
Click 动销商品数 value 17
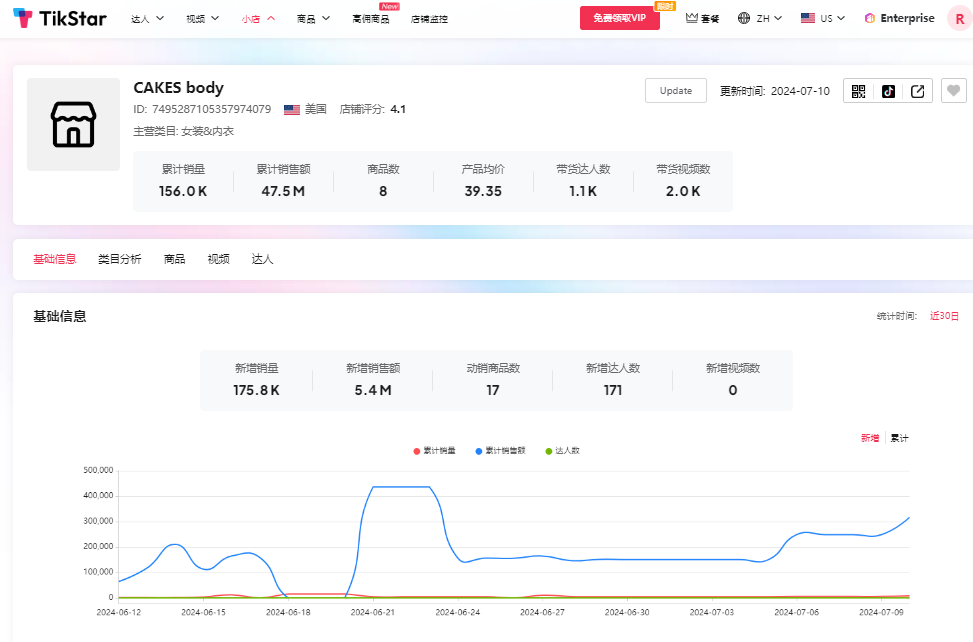[x=493, y=390]
